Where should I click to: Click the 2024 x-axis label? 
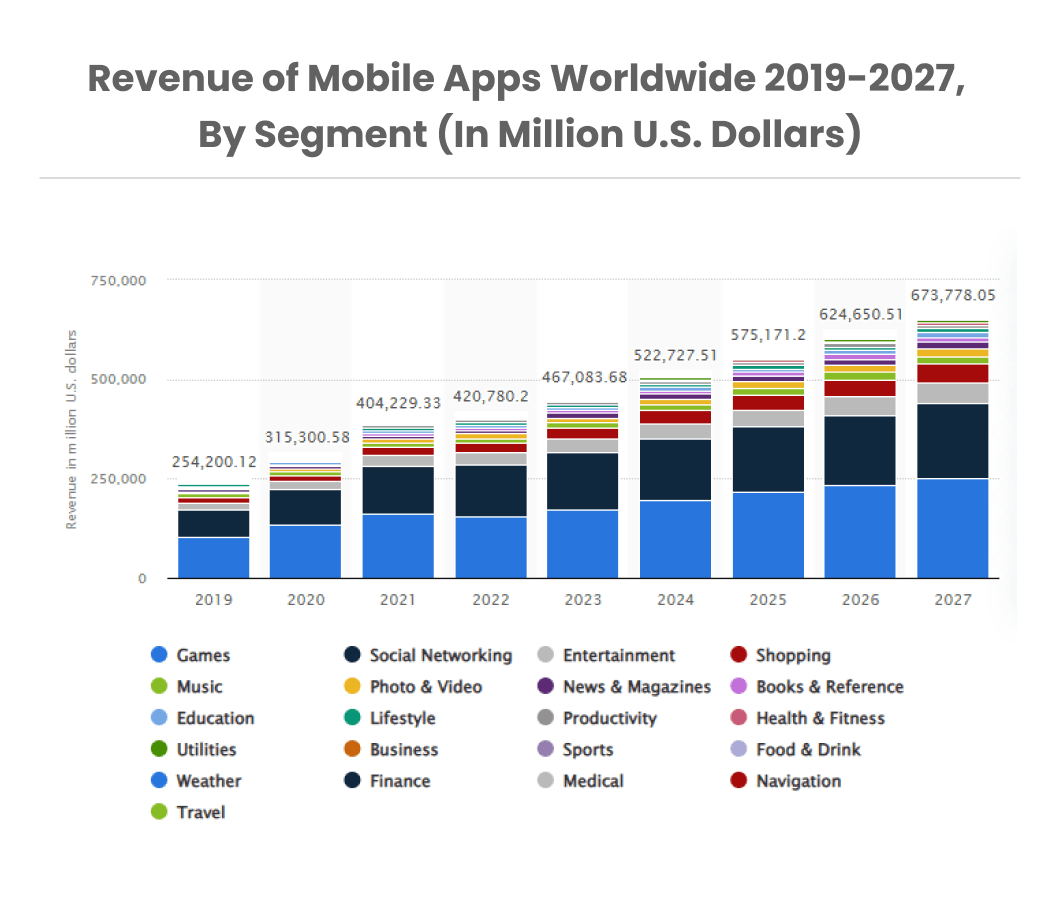click(676, 600)
